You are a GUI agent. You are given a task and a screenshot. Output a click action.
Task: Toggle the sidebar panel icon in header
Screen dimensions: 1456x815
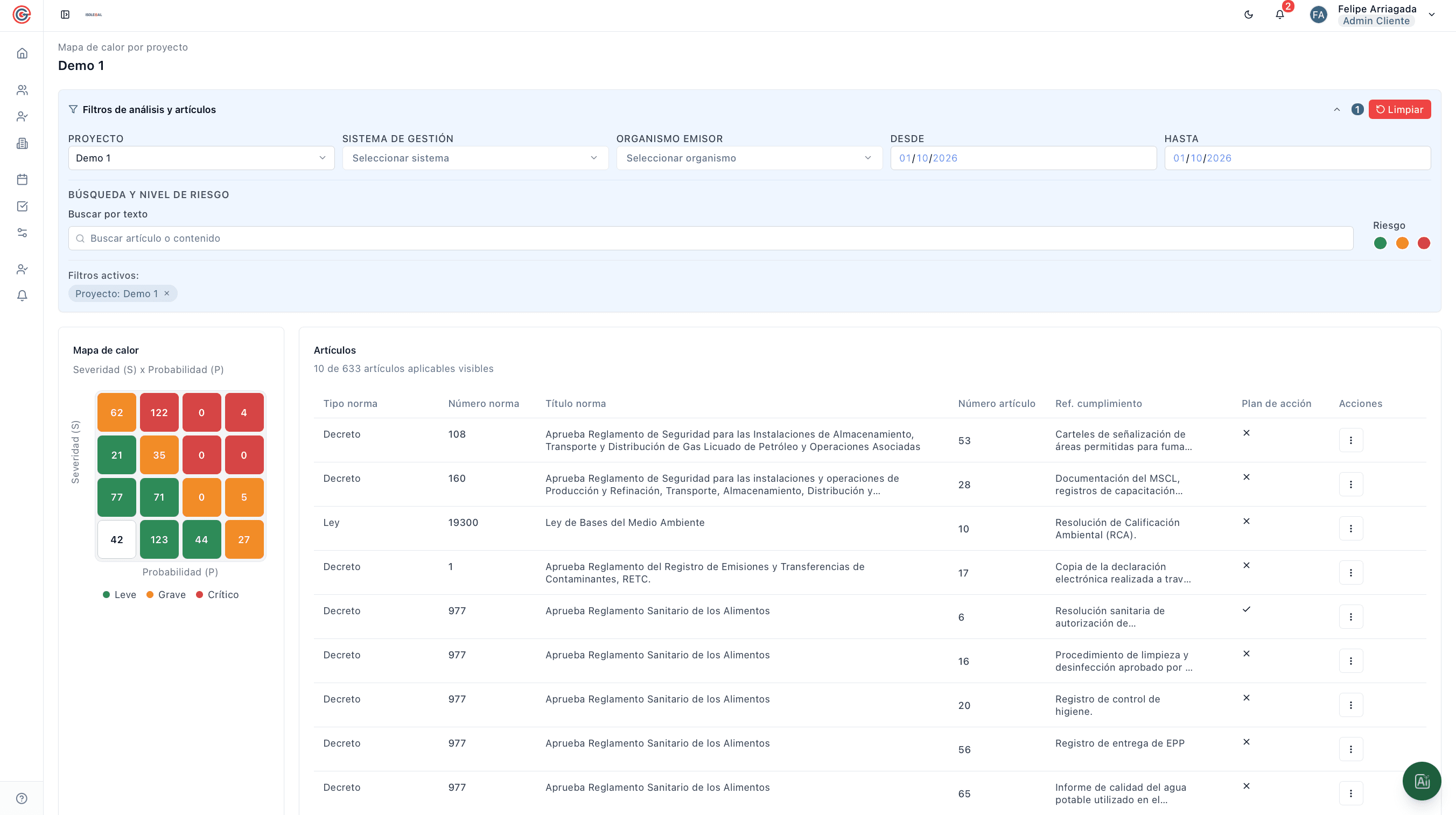[x=65, y=15]
